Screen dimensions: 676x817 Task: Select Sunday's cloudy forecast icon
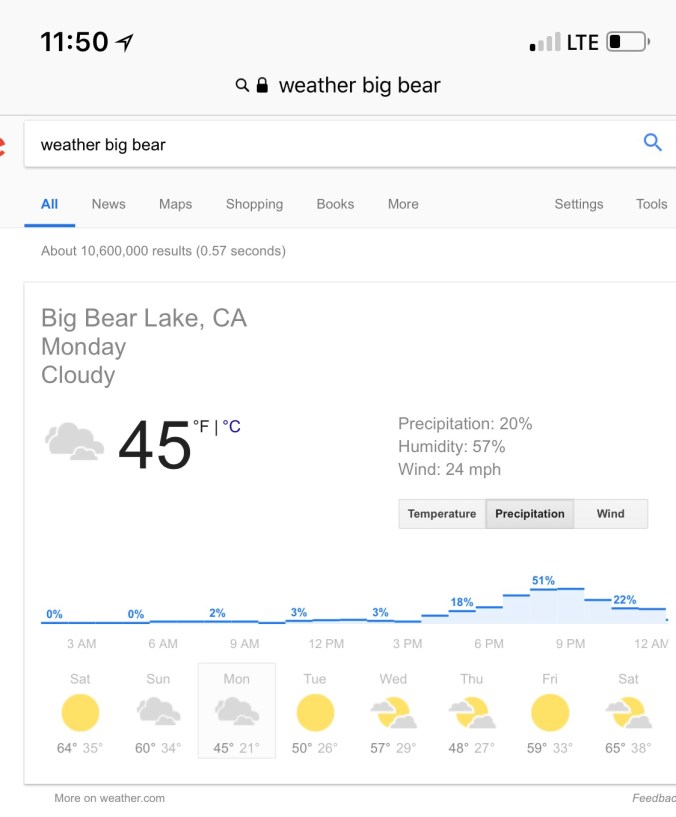click(158, 712)
